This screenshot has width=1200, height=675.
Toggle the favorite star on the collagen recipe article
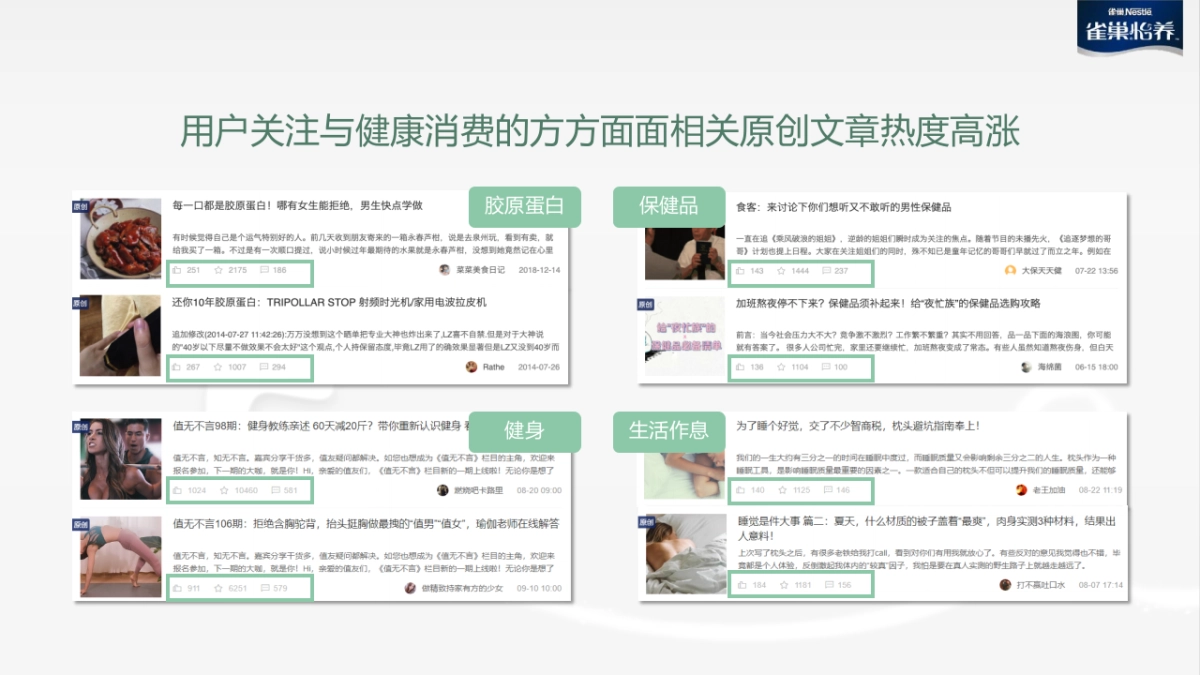tap(219, 270)
